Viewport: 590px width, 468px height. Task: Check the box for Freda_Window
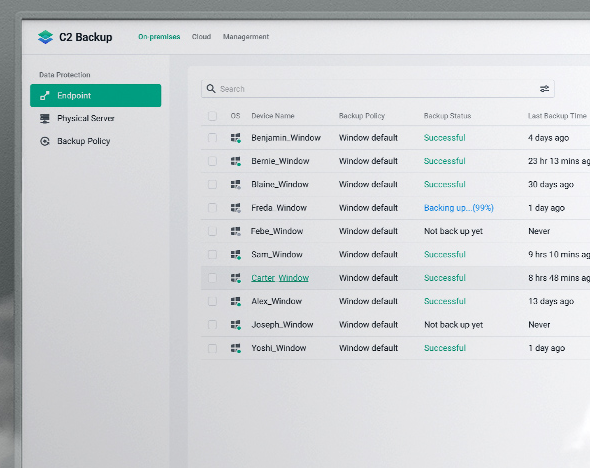pos(212,208)
